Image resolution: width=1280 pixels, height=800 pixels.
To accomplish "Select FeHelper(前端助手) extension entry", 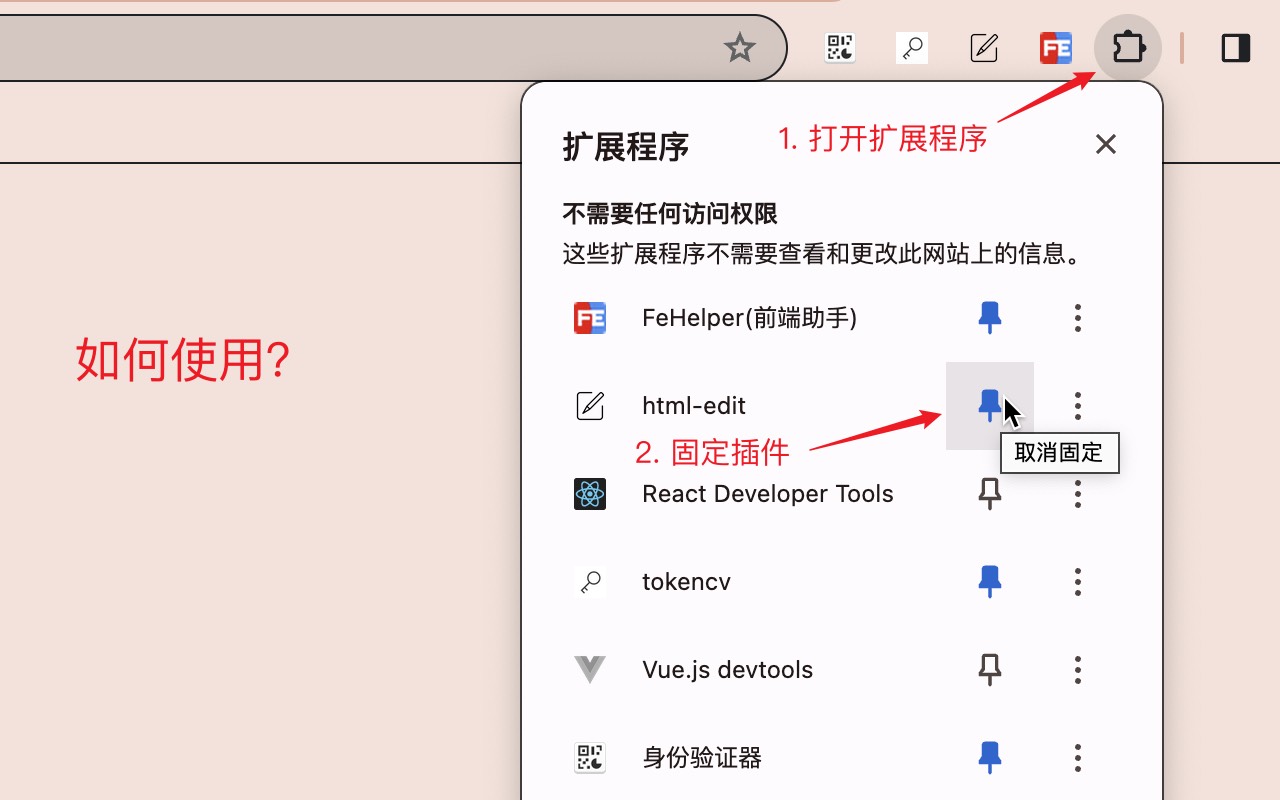I will 750,318.
